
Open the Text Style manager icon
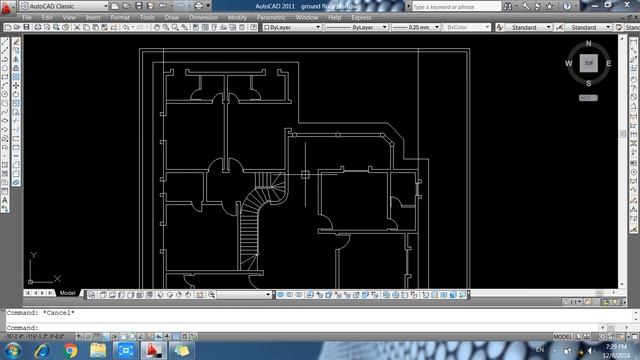(x=500, y=27)
